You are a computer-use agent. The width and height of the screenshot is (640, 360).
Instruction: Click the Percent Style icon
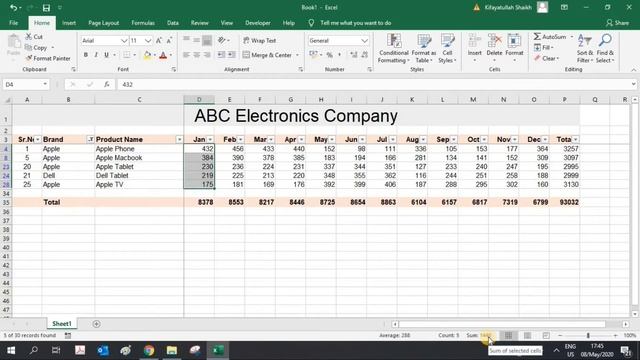pos(329,55)
